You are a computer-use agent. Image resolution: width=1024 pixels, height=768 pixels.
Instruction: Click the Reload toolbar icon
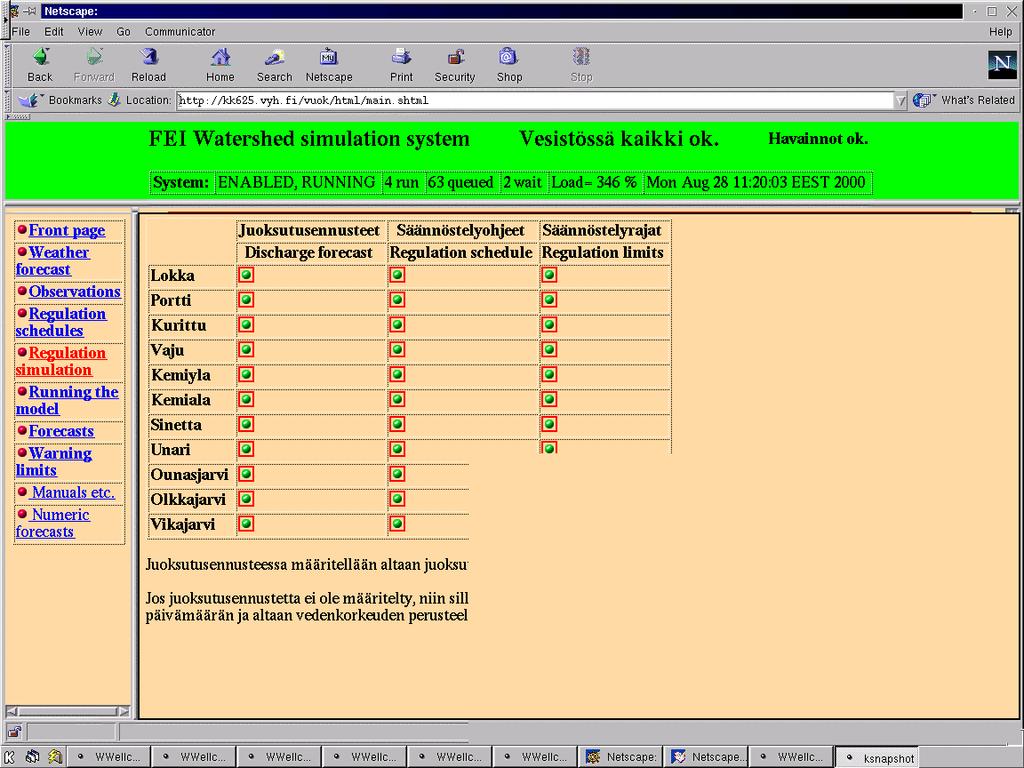click(149, 57)
